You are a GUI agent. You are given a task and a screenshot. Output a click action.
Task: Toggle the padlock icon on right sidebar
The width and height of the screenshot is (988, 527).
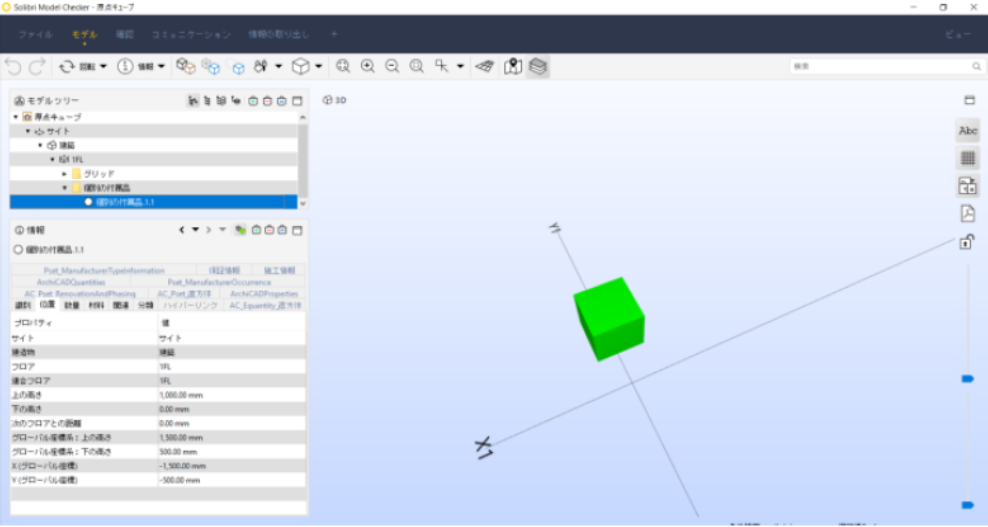point(967,241)
